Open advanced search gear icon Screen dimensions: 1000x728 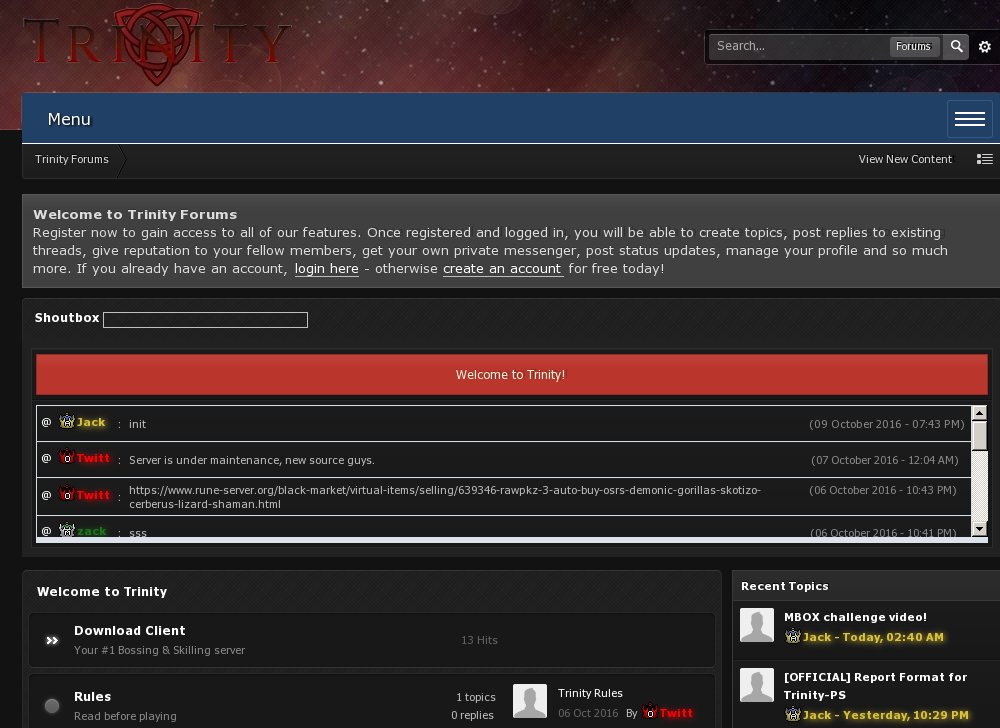point(985,47)
